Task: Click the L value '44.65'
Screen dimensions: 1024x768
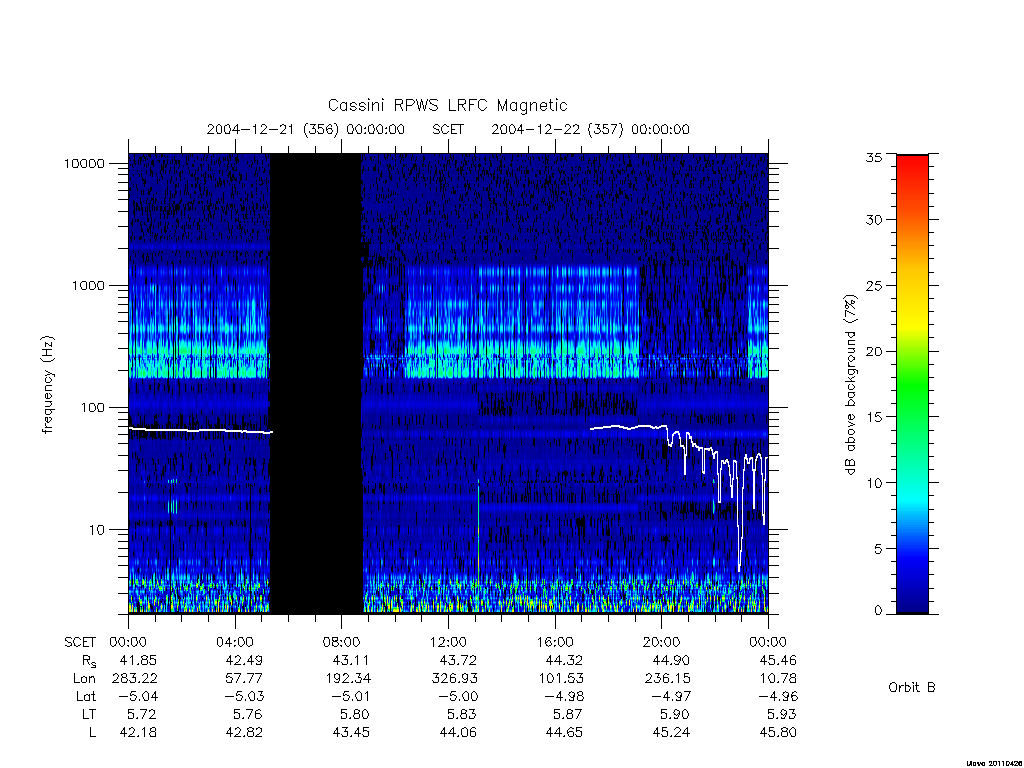Action: coord(565,733)
